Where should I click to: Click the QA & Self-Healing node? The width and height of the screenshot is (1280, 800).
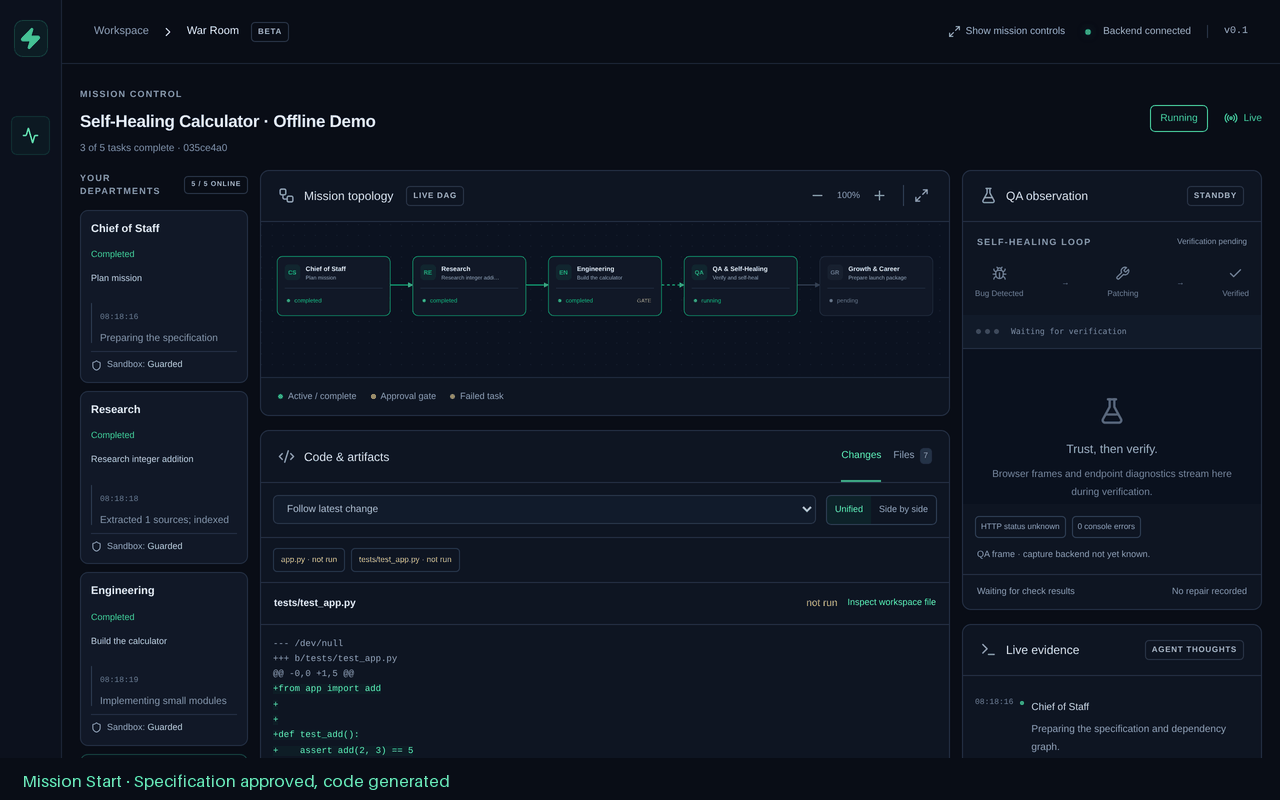tap(740, 286)
